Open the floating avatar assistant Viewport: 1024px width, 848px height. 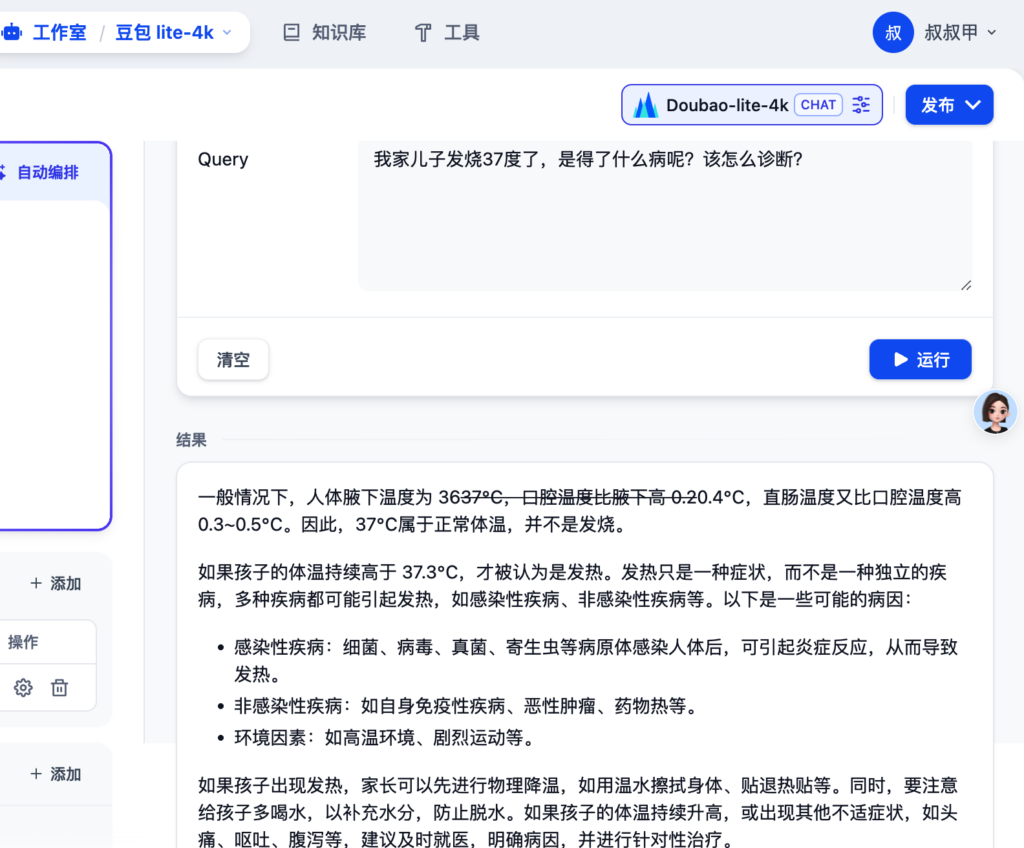click(995, 411)
